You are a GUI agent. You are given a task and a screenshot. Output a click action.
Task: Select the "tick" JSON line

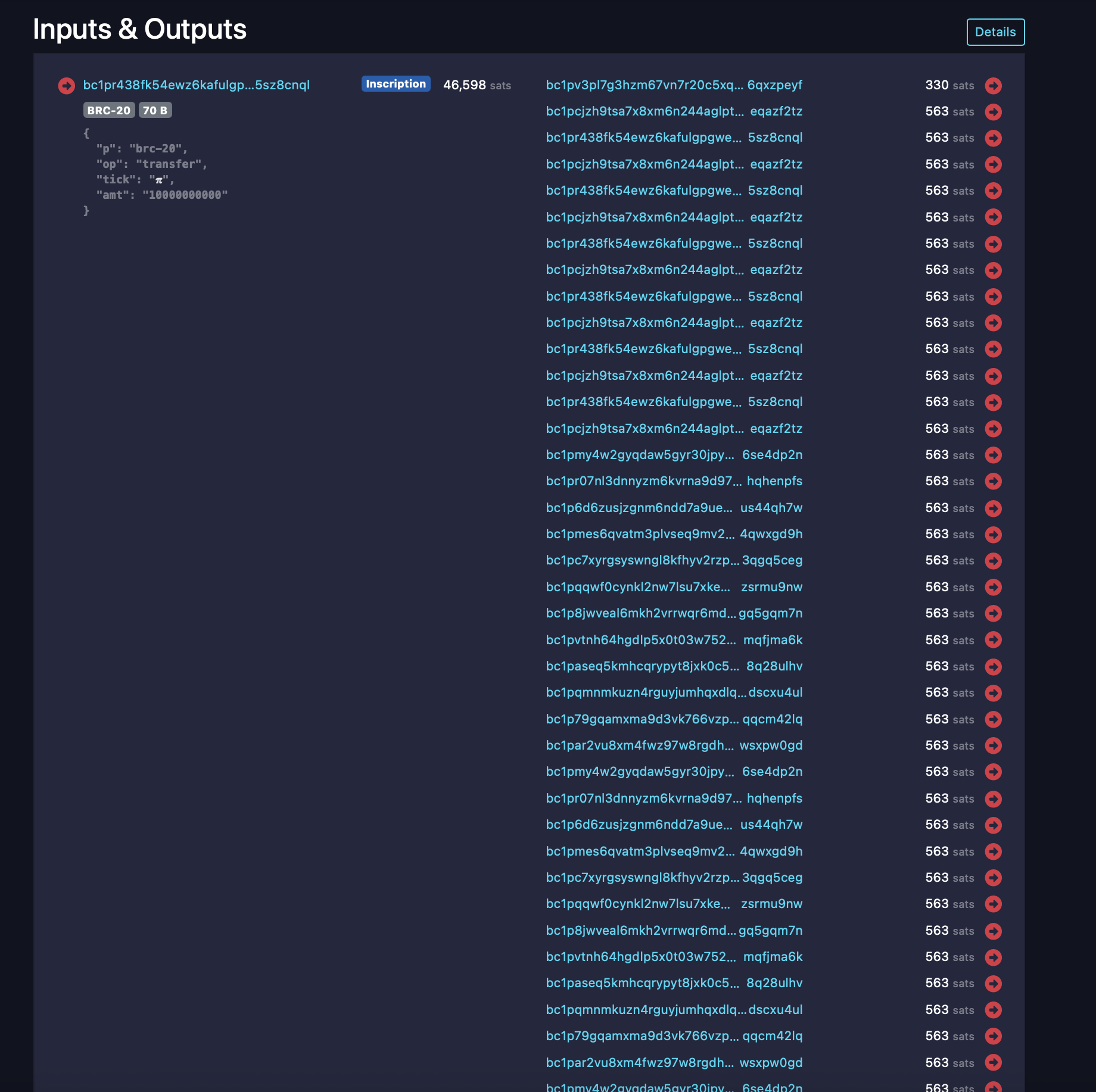point(135,179)
